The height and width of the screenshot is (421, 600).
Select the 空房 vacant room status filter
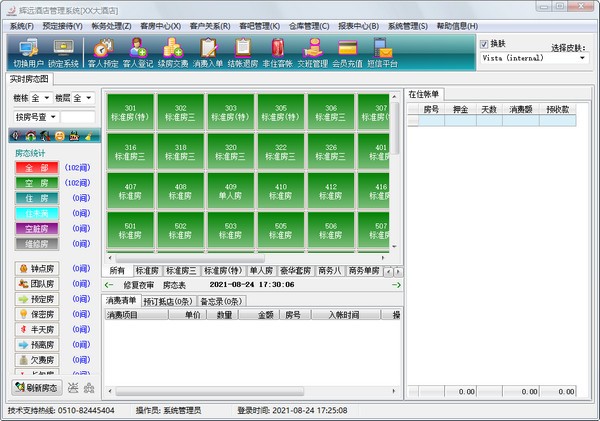tap(37, 183)
